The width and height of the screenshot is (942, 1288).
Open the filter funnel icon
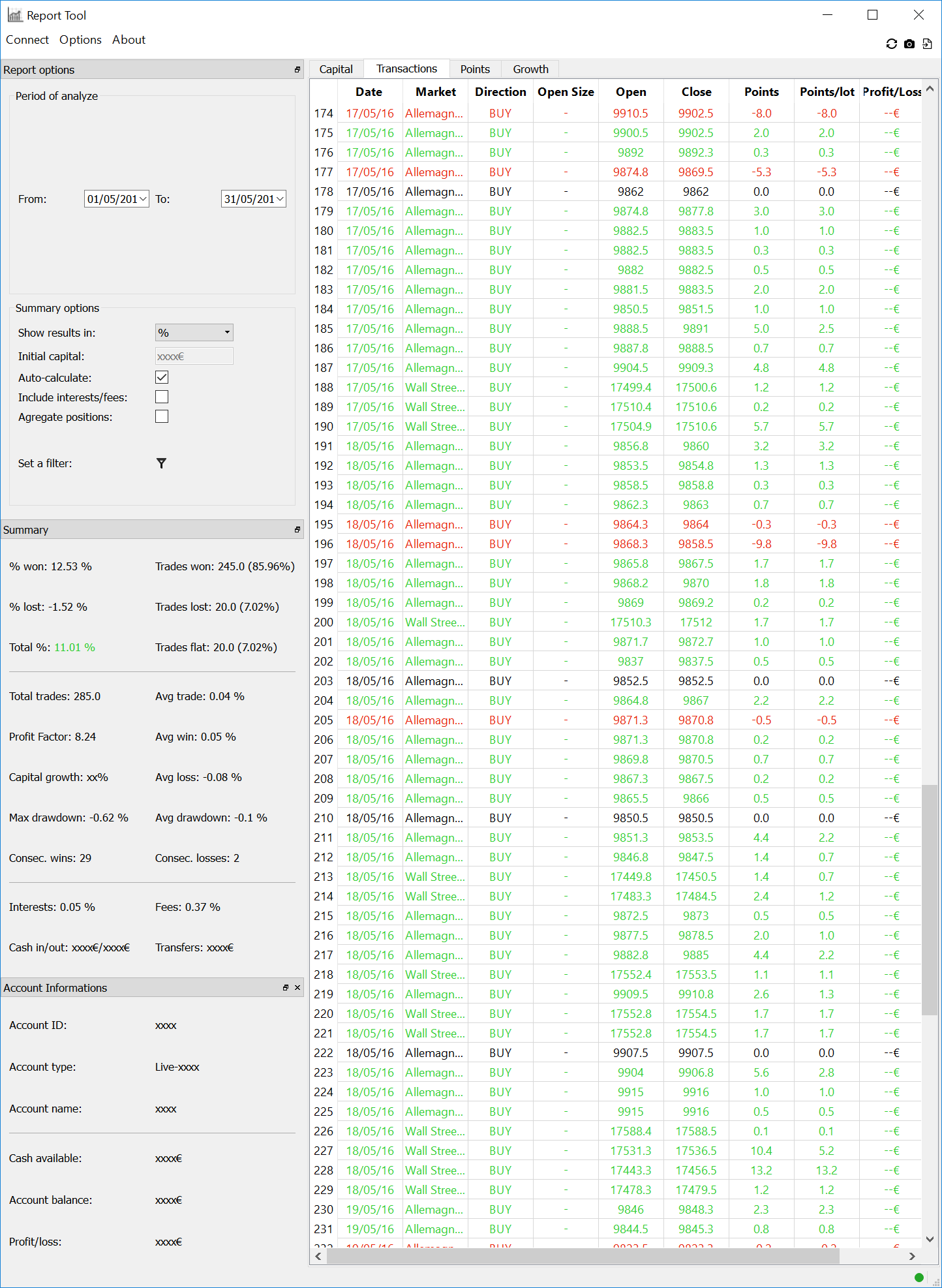pos(162,463)
